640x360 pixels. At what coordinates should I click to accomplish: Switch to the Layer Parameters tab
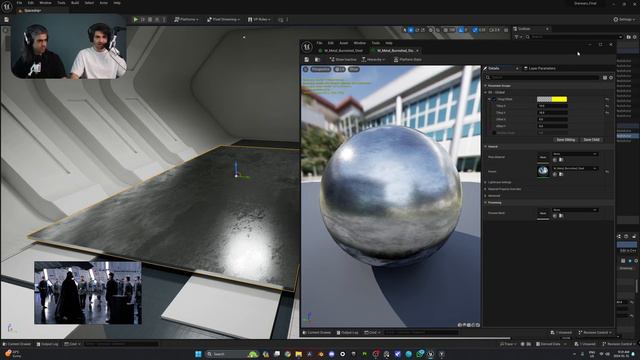pyautogui.click(x=540, y=68)
